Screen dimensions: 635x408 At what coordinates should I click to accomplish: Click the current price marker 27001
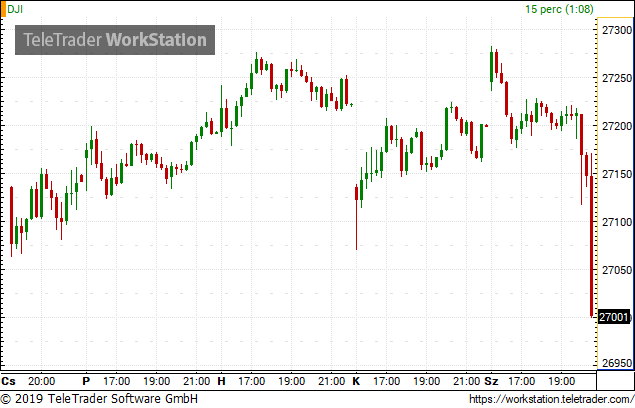coord(615,317)
